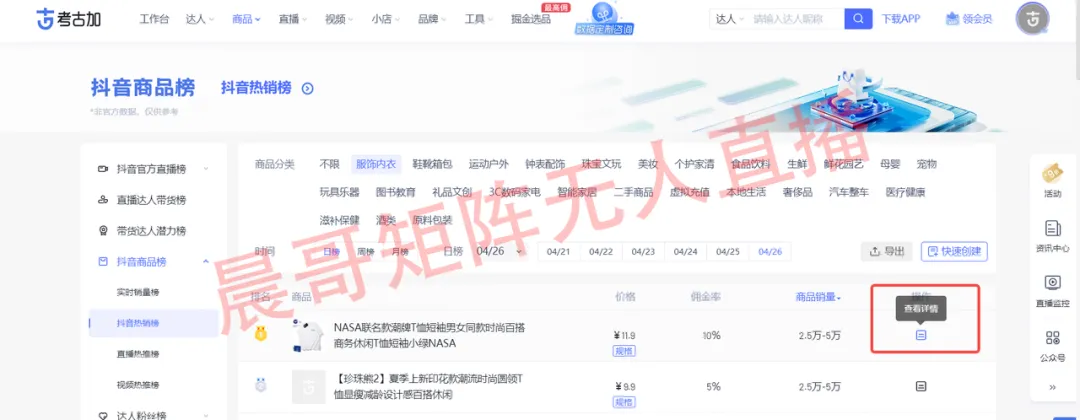Expand the 直播 navigation dropdown
The height and width of the screenshot is (420, 1080).
(x=293, y=19)
